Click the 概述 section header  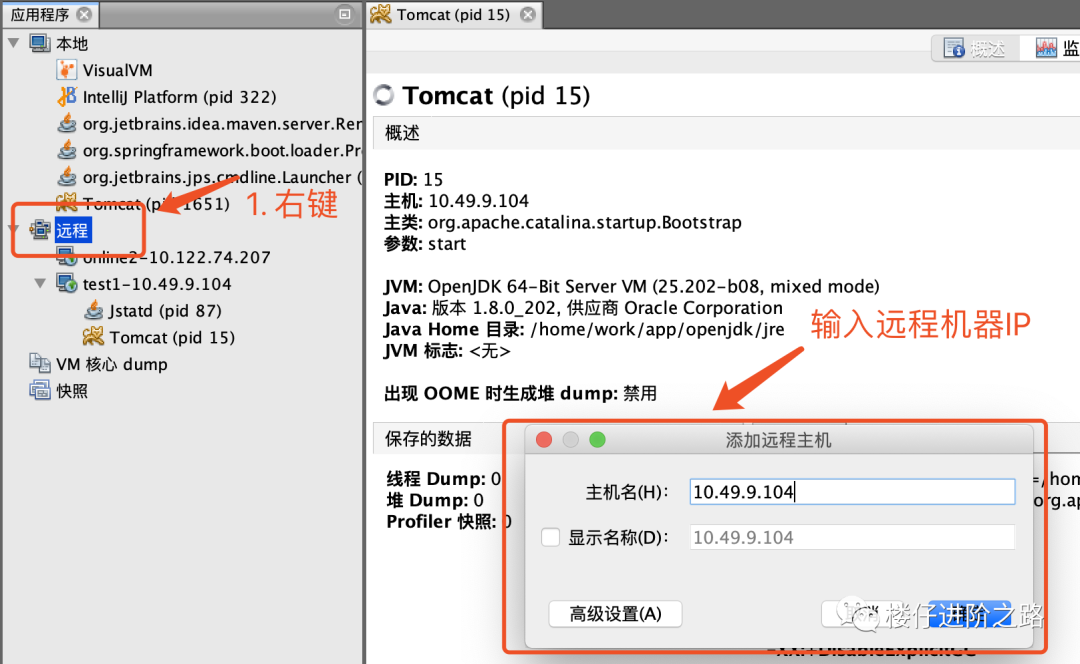click(402, 133)
